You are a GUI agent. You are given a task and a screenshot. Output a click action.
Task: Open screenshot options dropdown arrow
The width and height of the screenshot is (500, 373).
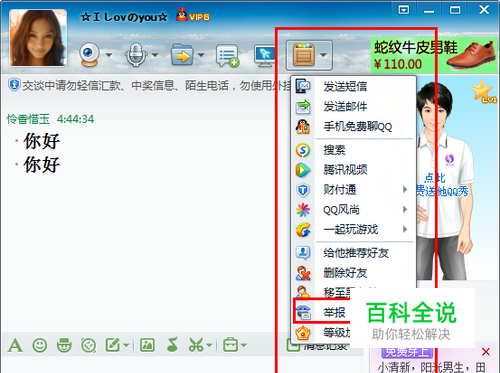209,345
